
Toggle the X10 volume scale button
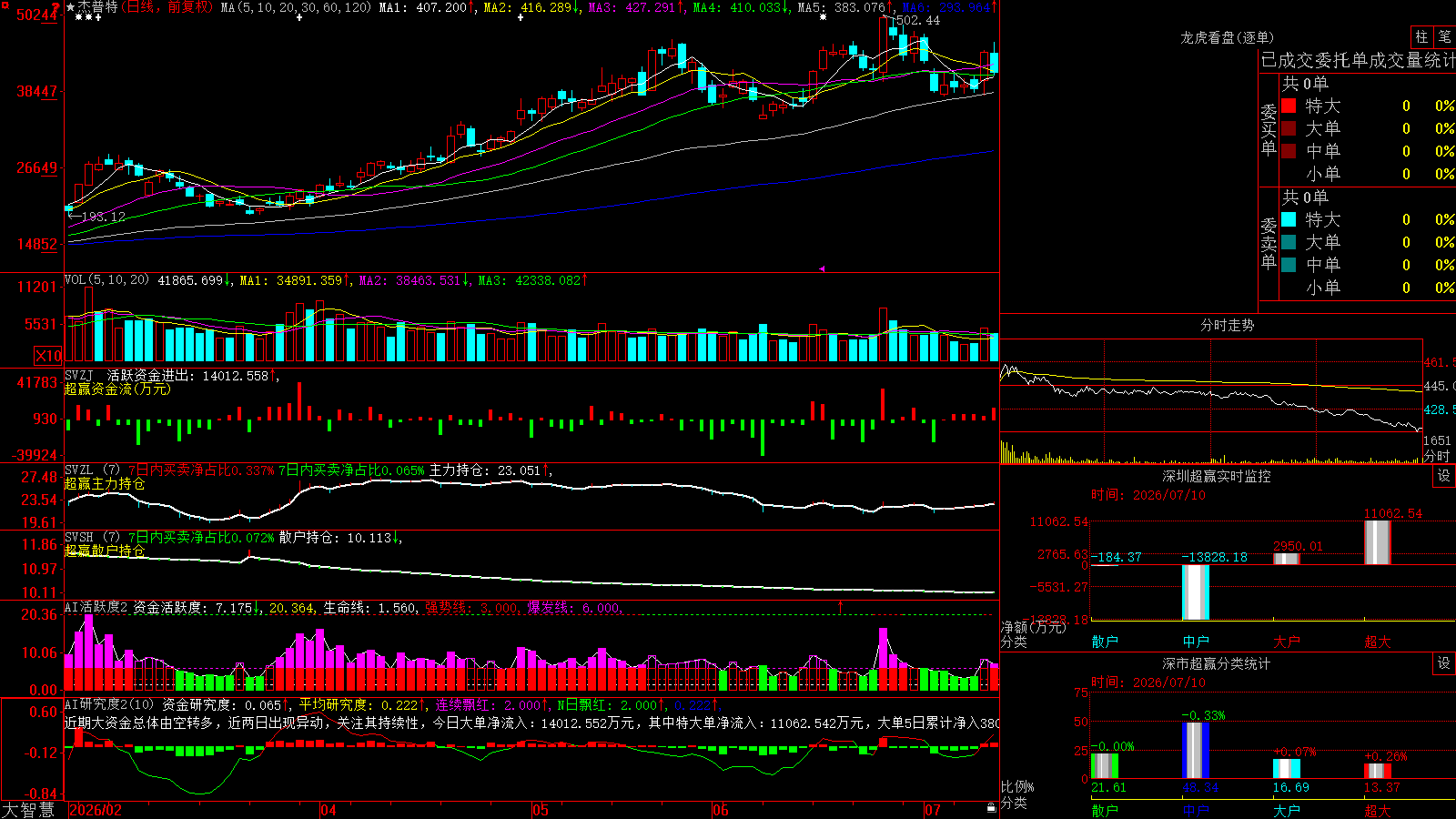pyautogui.click(x=48, y=356)
